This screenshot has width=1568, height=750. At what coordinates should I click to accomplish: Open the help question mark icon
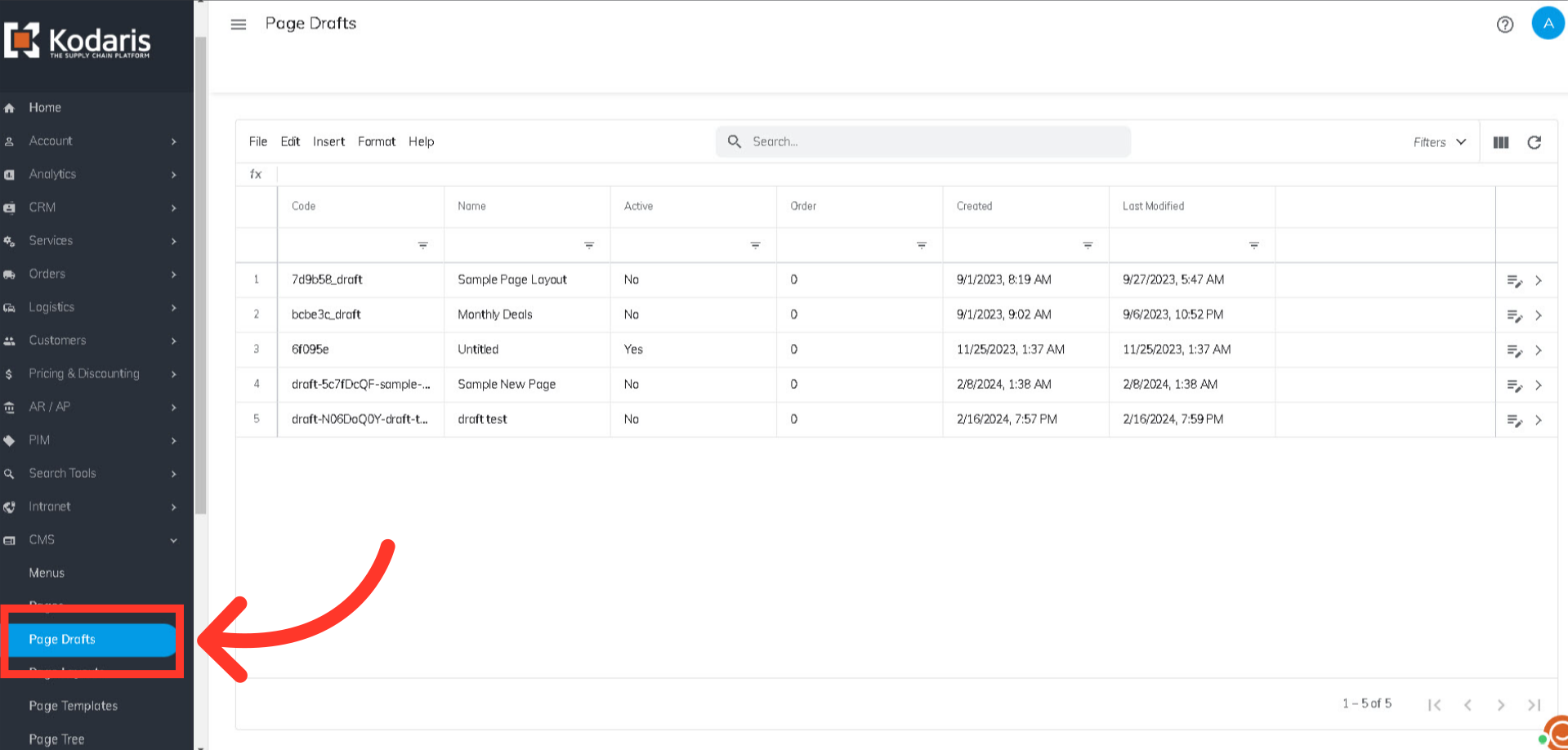point(1505,25)
